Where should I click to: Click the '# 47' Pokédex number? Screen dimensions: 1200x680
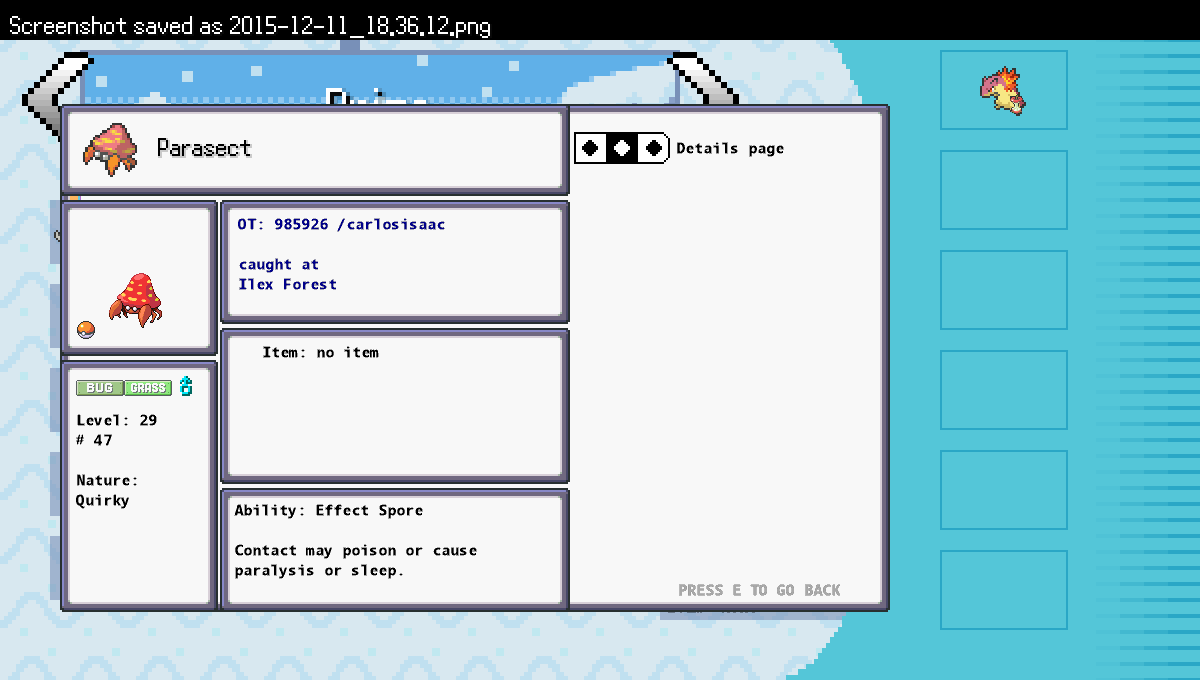94,440
